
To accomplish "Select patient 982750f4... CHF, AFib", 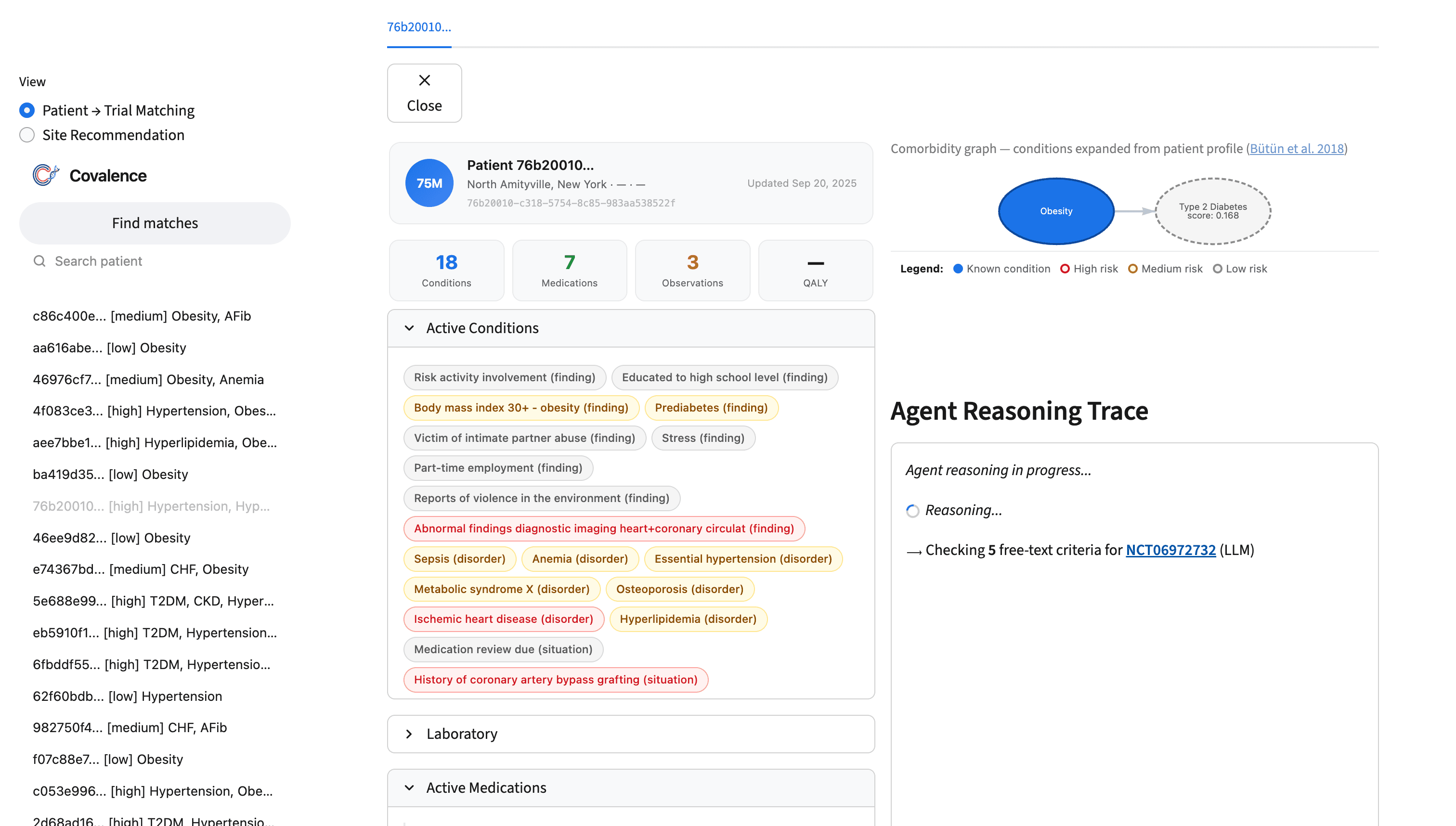I will tap(130, 727).
